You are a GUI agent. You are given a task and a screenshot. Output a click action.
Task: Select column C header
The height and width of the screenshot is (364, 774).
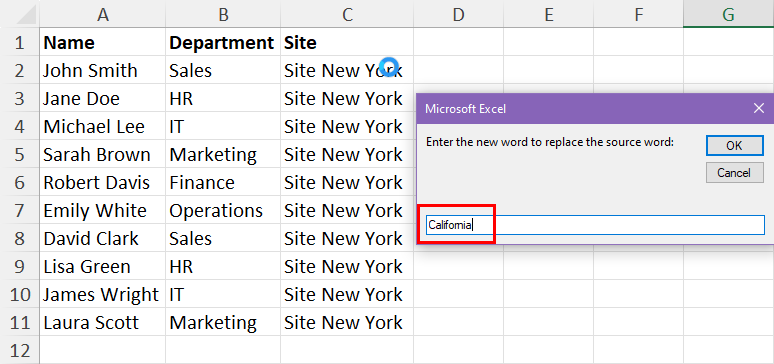coord(347,14)
